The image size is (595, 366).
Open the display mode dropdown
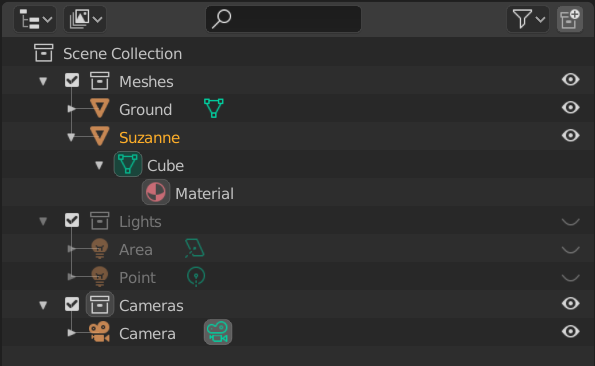(85, 19)
